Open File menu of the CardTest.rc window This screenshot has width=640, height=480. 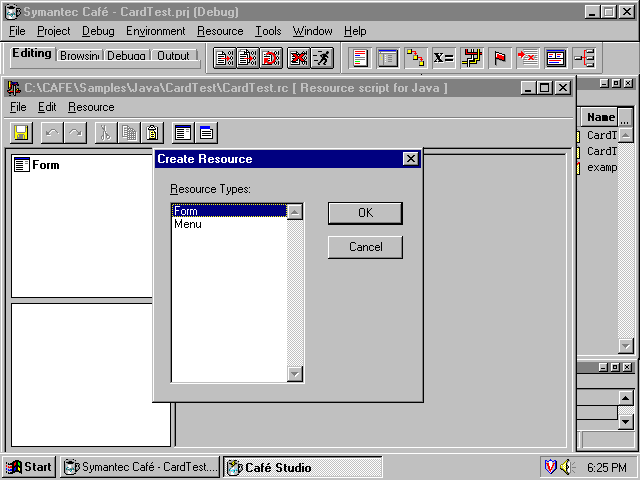click(x=18, y=107)
